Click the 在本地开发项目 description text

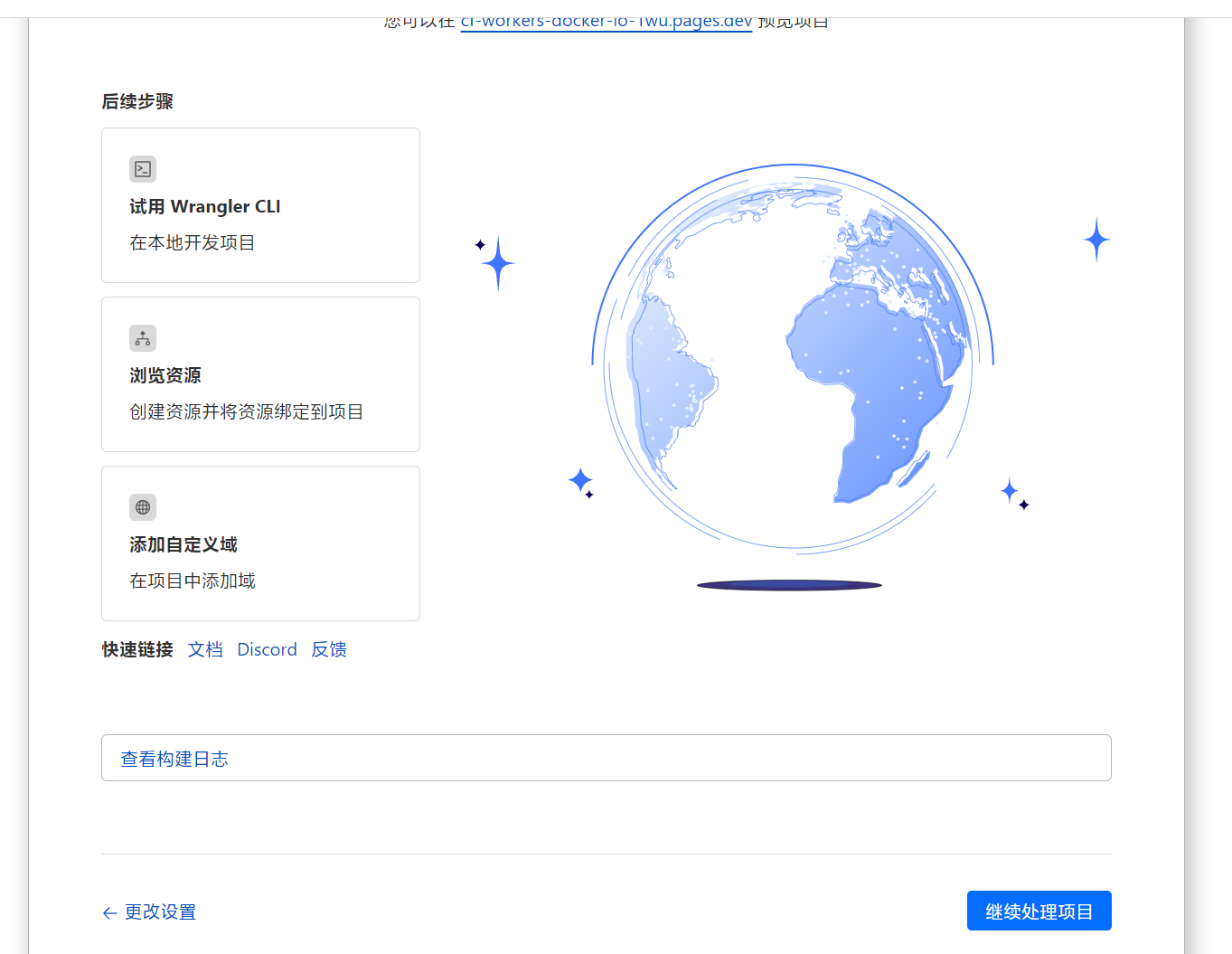(x=193, y=243)
